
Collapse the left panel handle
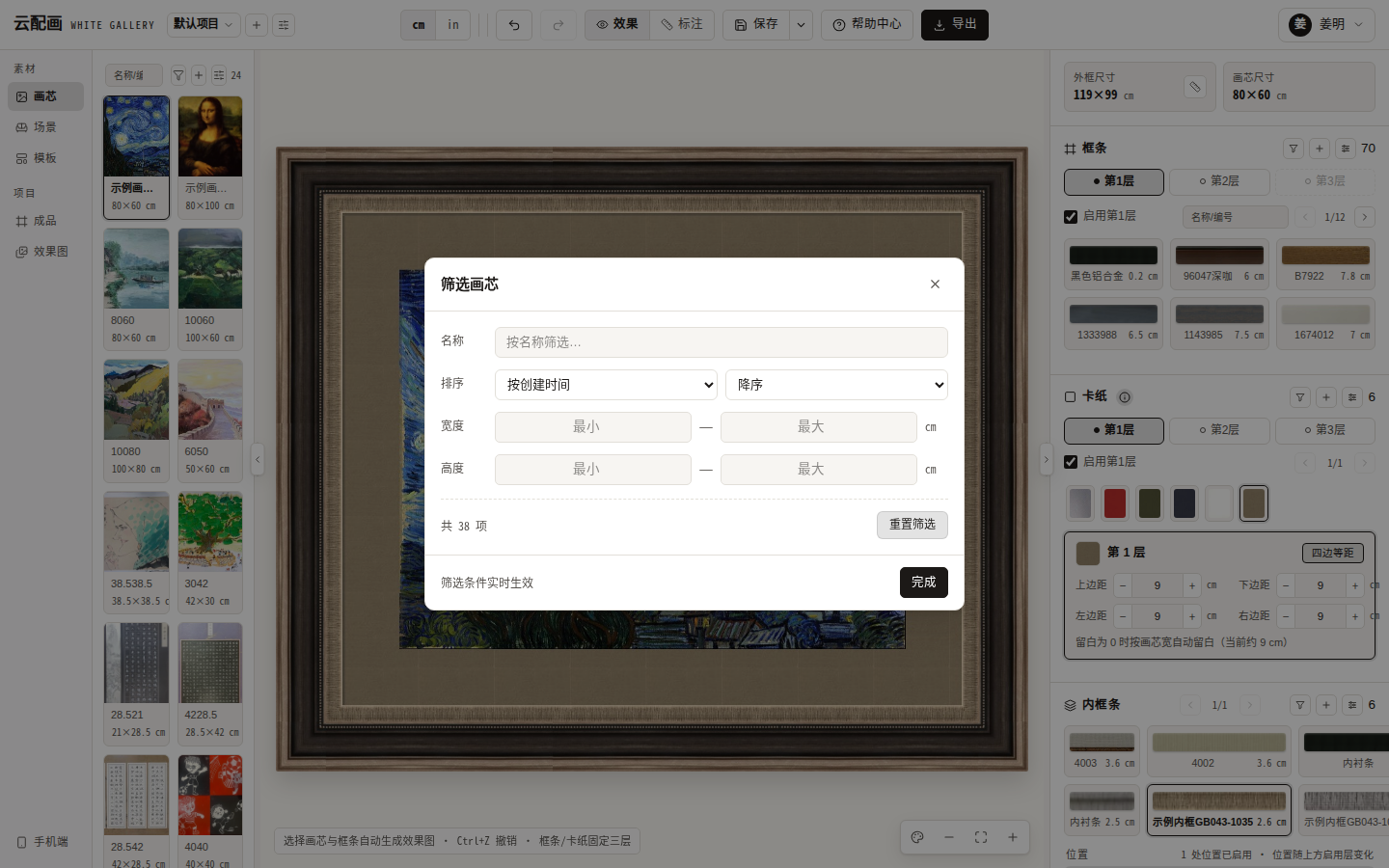pos(258,459)
